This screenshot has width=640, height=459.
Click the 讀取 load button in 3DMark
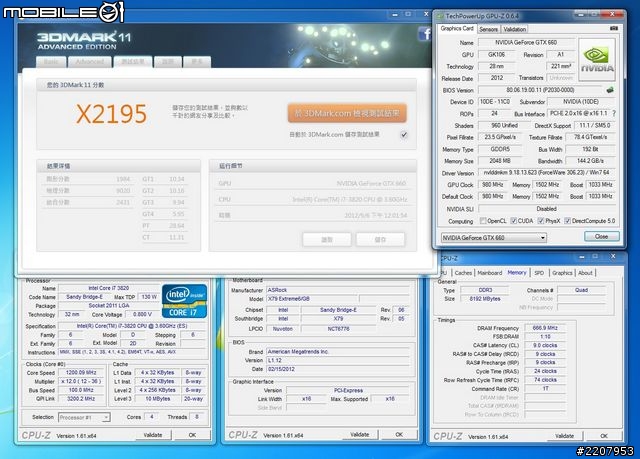pos(327,239)
